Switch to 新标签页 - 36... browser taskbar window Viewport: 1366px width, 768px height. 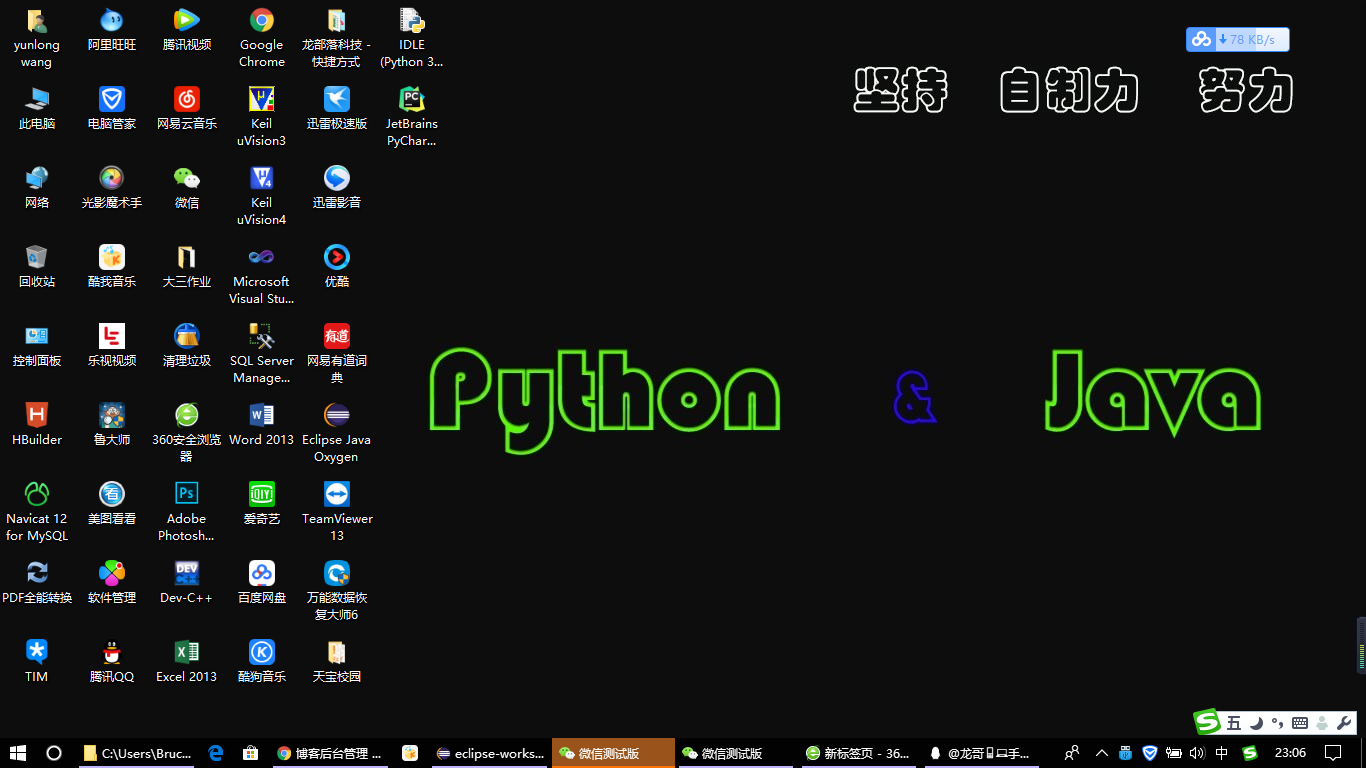859,753
